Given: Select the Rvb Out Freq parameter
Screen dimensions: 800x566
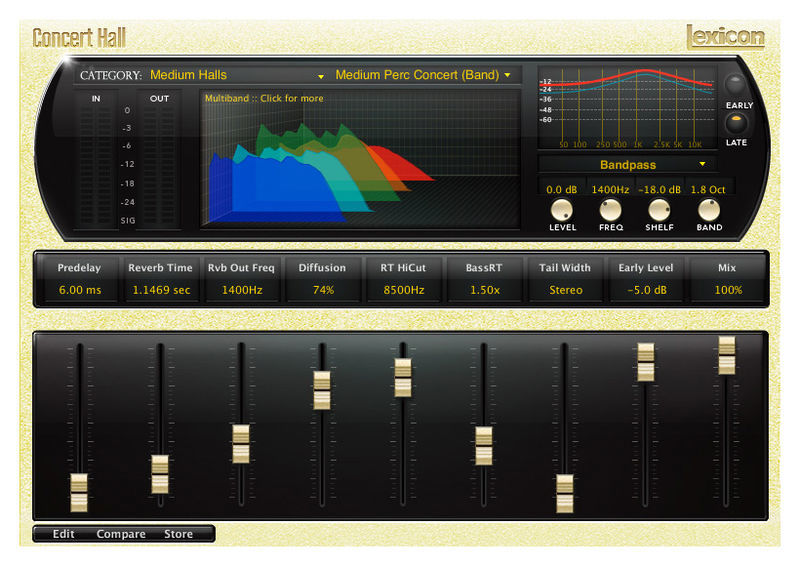Looking at the screenshot, I should click(241, 279).
